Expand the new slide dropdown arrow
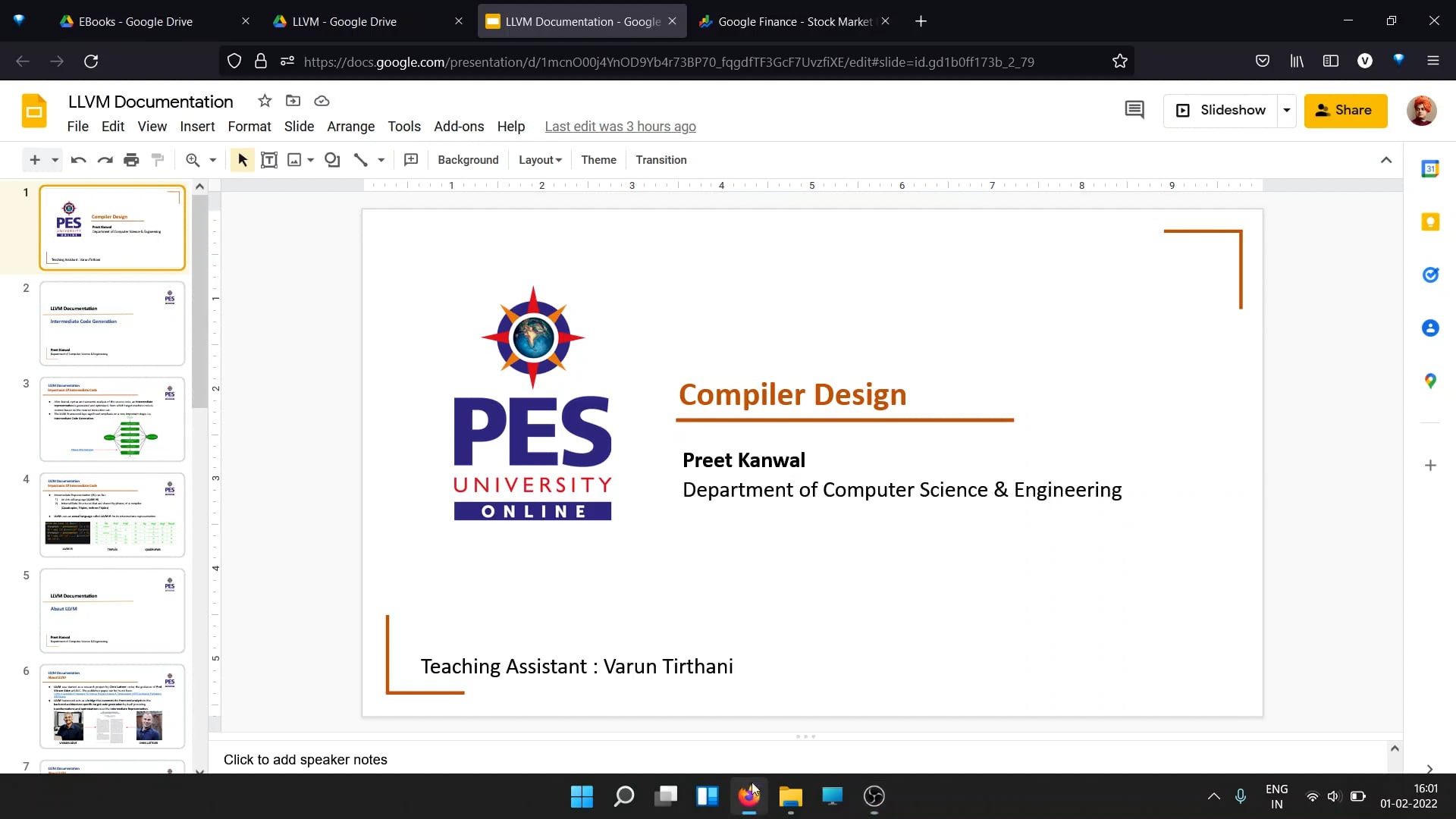The height and width of the screenshot is (819, 1456). 55,160
